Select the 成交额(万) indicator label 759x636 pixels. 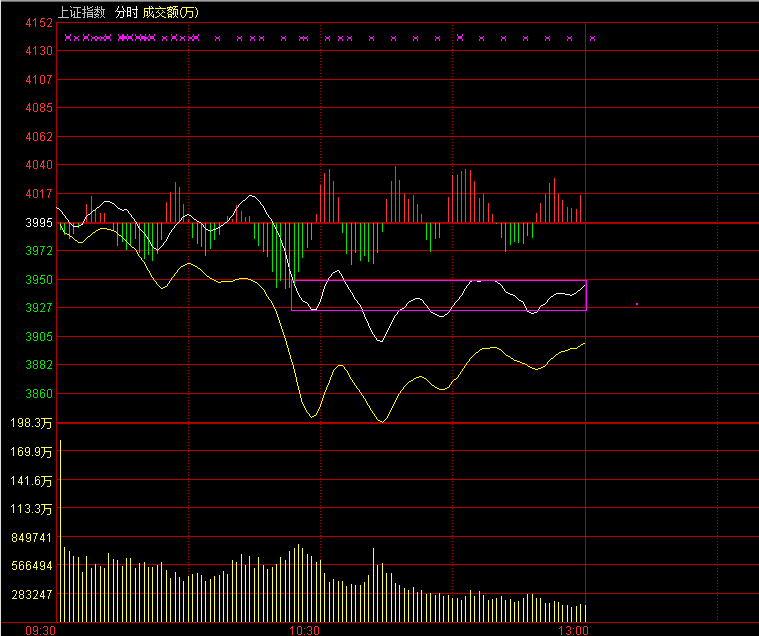click(x=170, y=11)
